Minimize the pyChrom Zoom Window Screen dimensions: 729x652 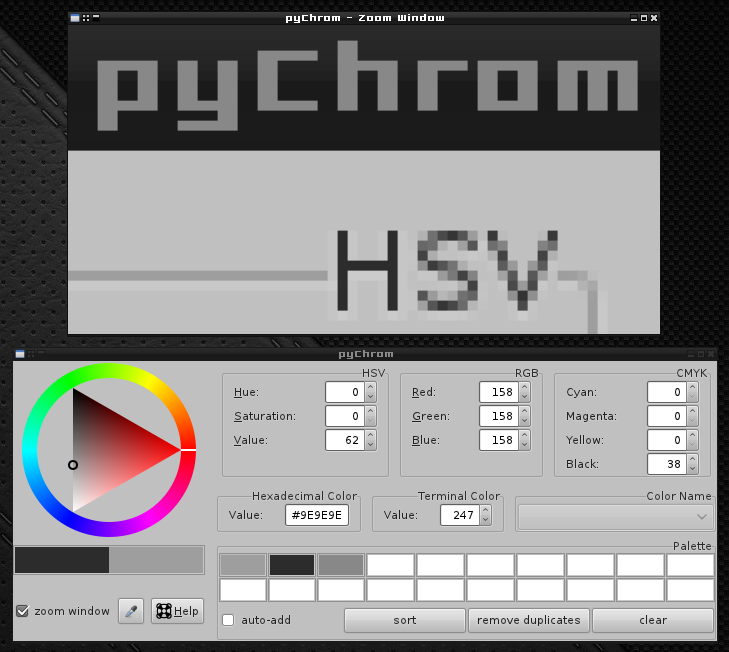(632, 18)
